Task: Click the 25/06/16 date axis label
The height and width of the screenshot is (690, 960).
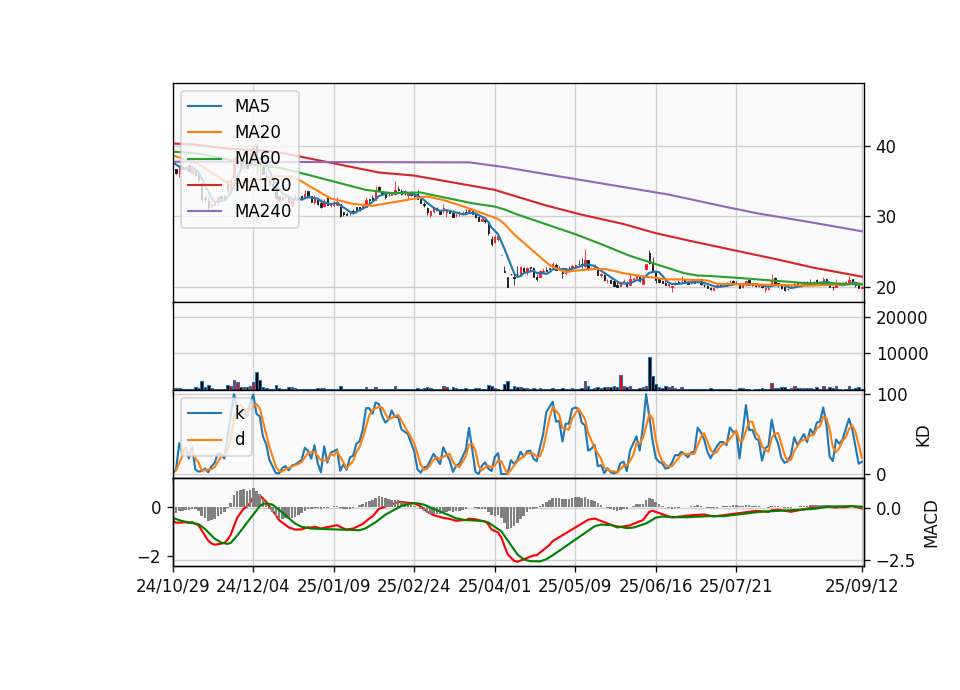Action: (656, 586)
